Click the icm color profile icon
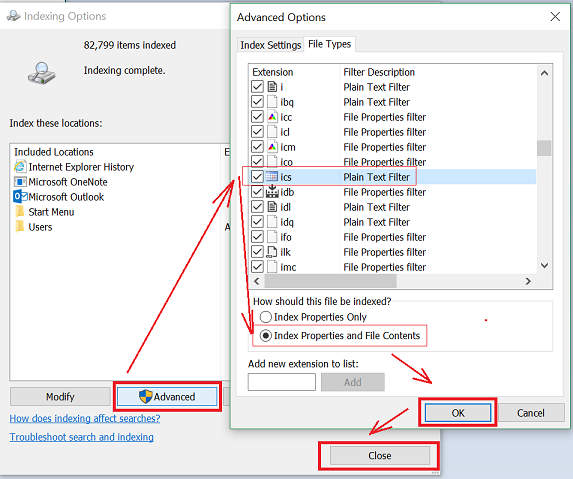The image size is (573, 479). 272,147
